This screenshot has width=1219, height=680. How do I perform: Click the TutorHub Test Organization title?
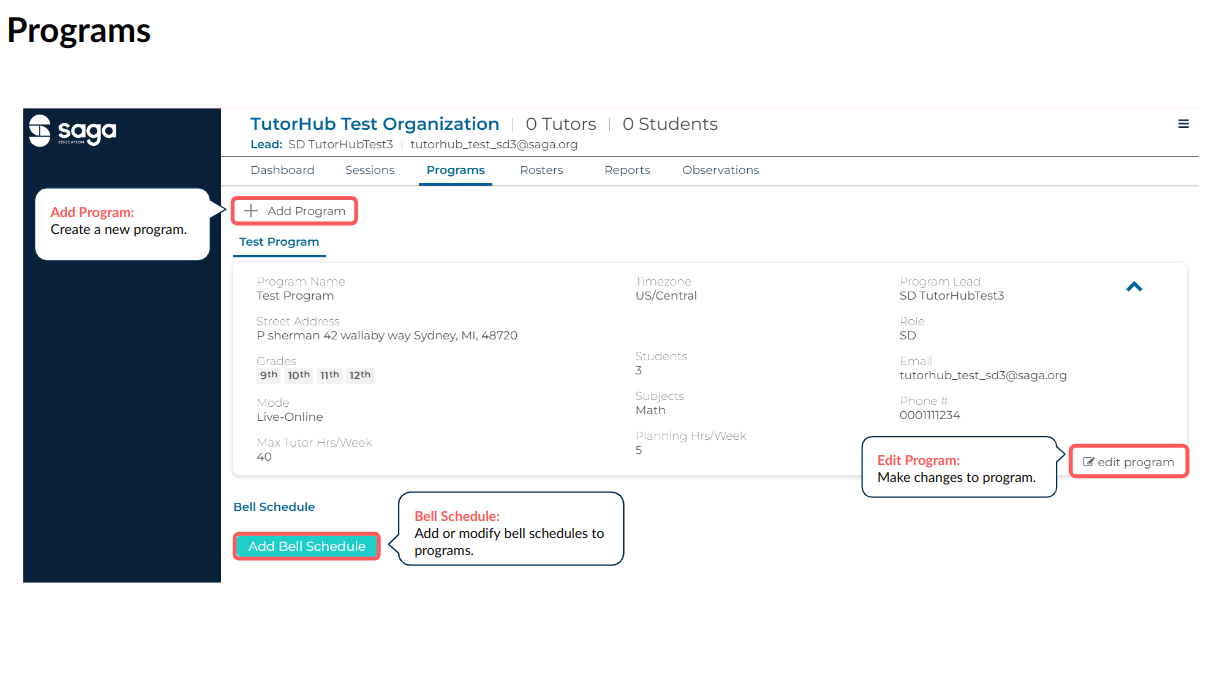(x=374, y=124)
